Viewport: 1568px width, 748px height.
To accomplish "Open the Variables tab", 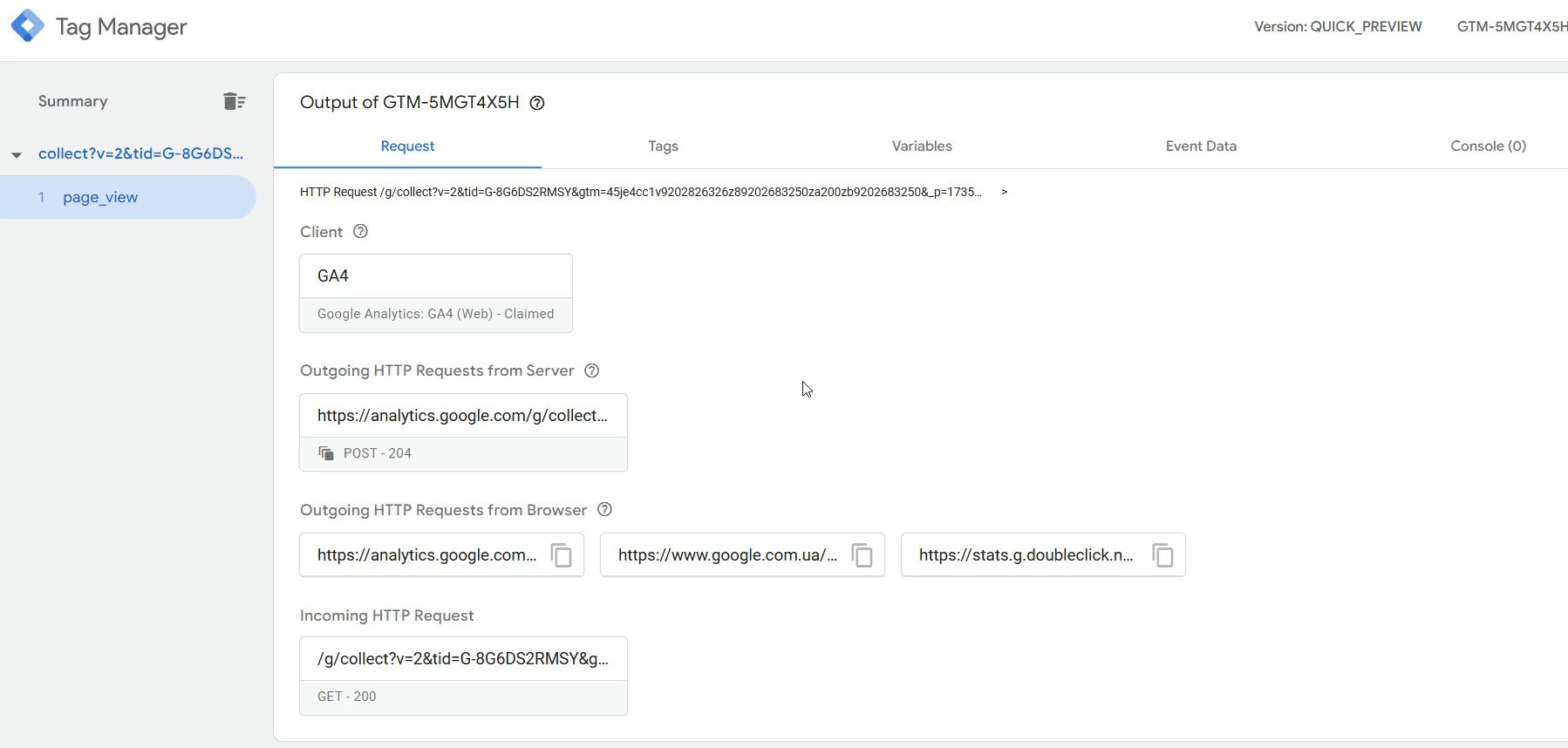I will point(921,146).
